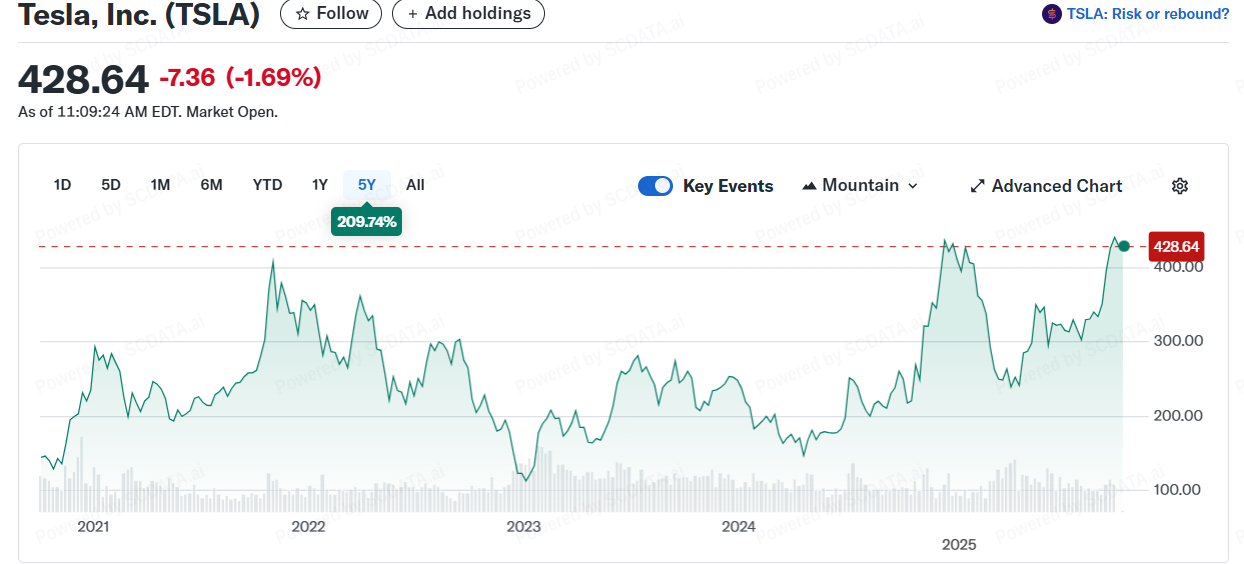Click the 2024 axis label
1244x564 pixels.
tap(738, 526)
